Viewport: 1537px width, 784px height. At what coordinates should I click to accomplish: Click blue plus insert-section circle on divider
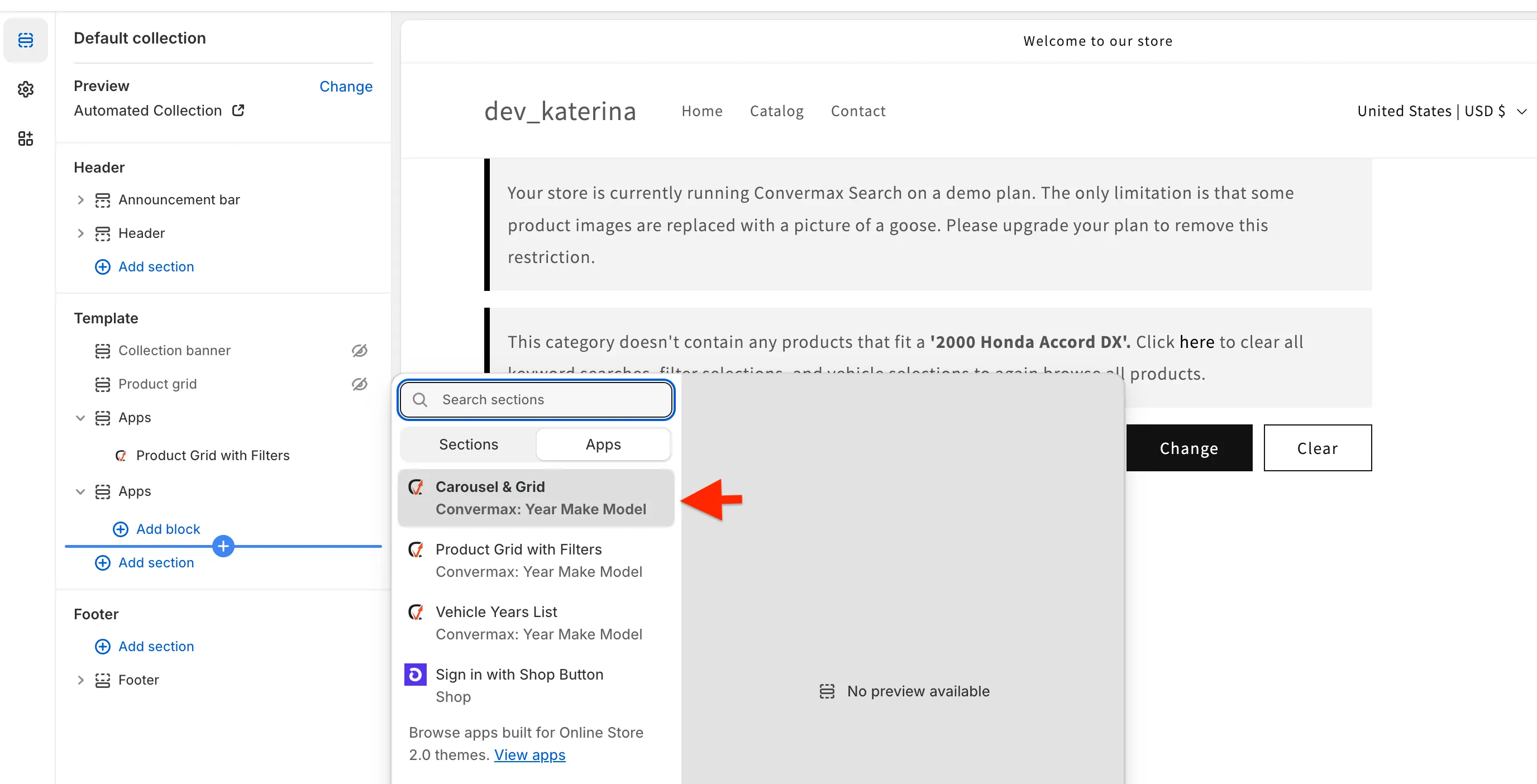pos(223,546)
